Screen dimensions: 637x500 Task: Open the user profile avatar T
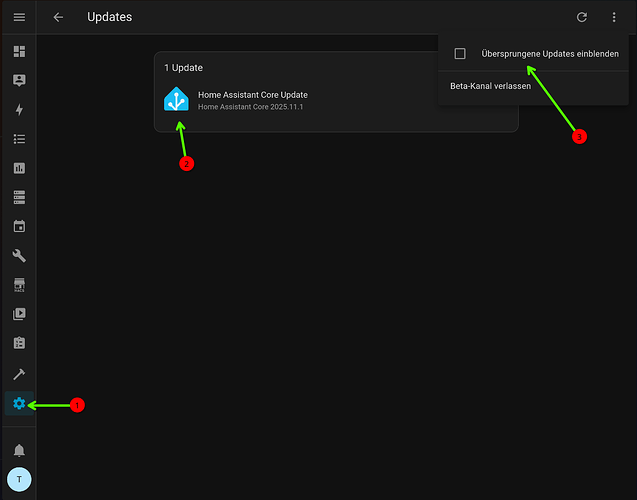[19, 480]
